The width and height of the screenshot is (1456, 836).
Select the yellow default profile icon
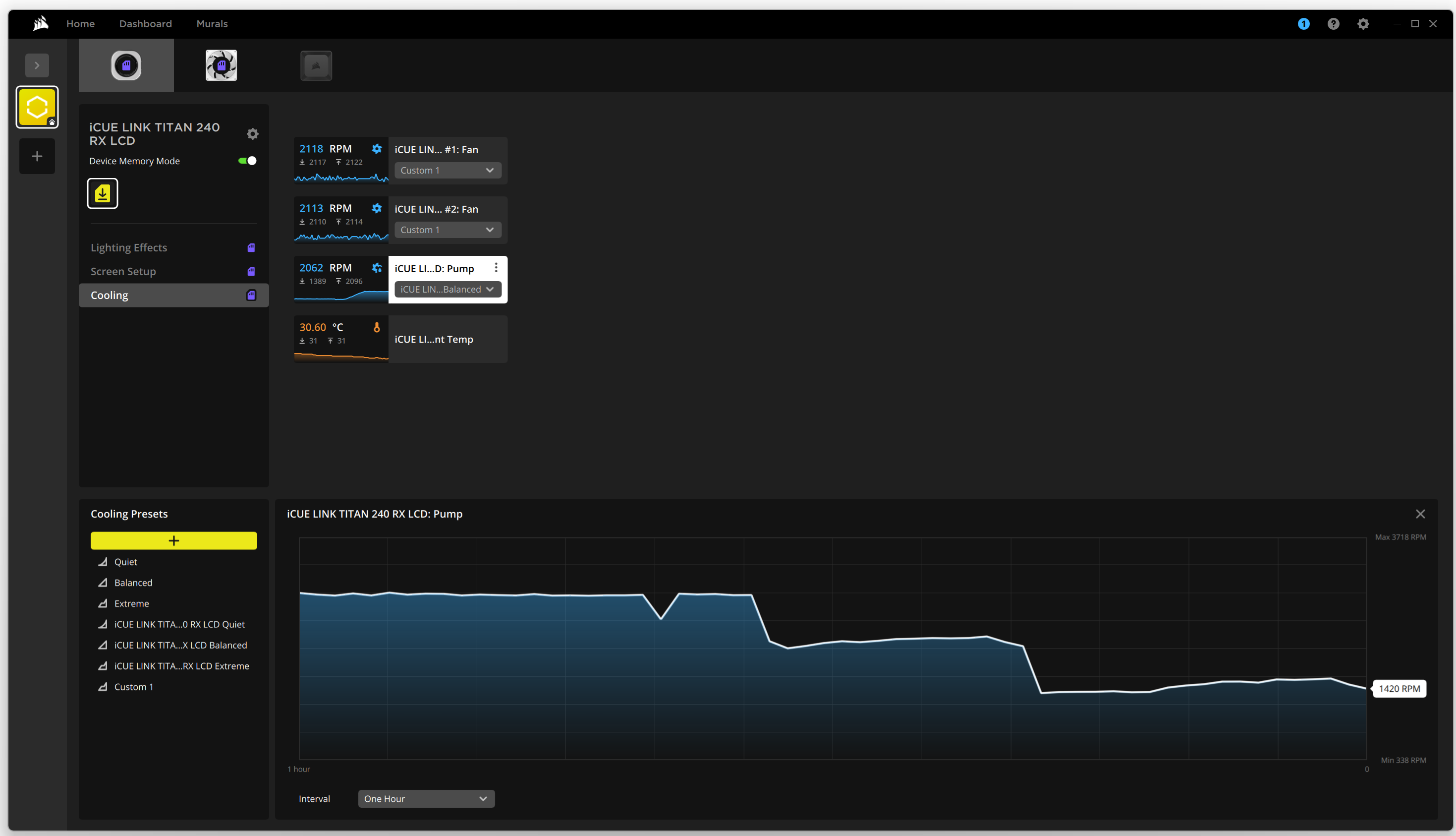pyautogui.click(x=37, y=107)
